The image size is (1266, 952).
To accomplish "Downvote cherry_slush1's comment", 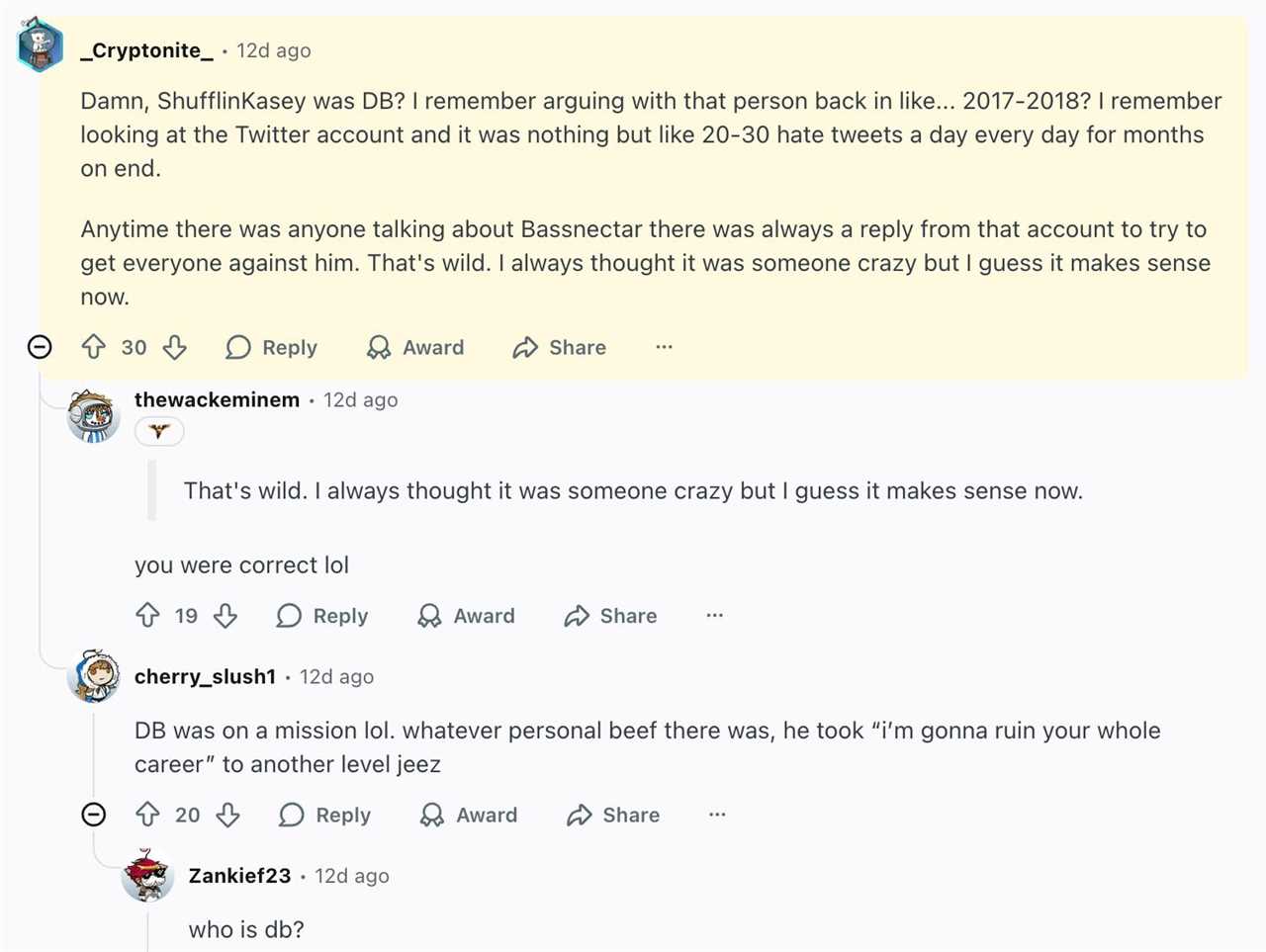I will pyautogui.click(x=228, y=815).
